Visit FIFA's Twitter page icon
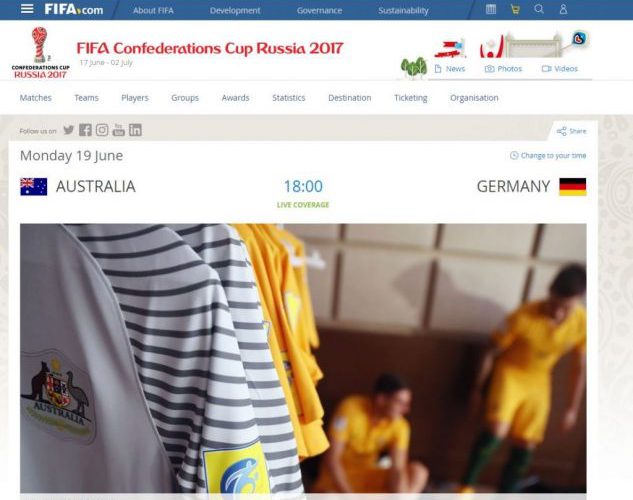The width and height of the screenshot is (633, 500). (x=69, y=130)
